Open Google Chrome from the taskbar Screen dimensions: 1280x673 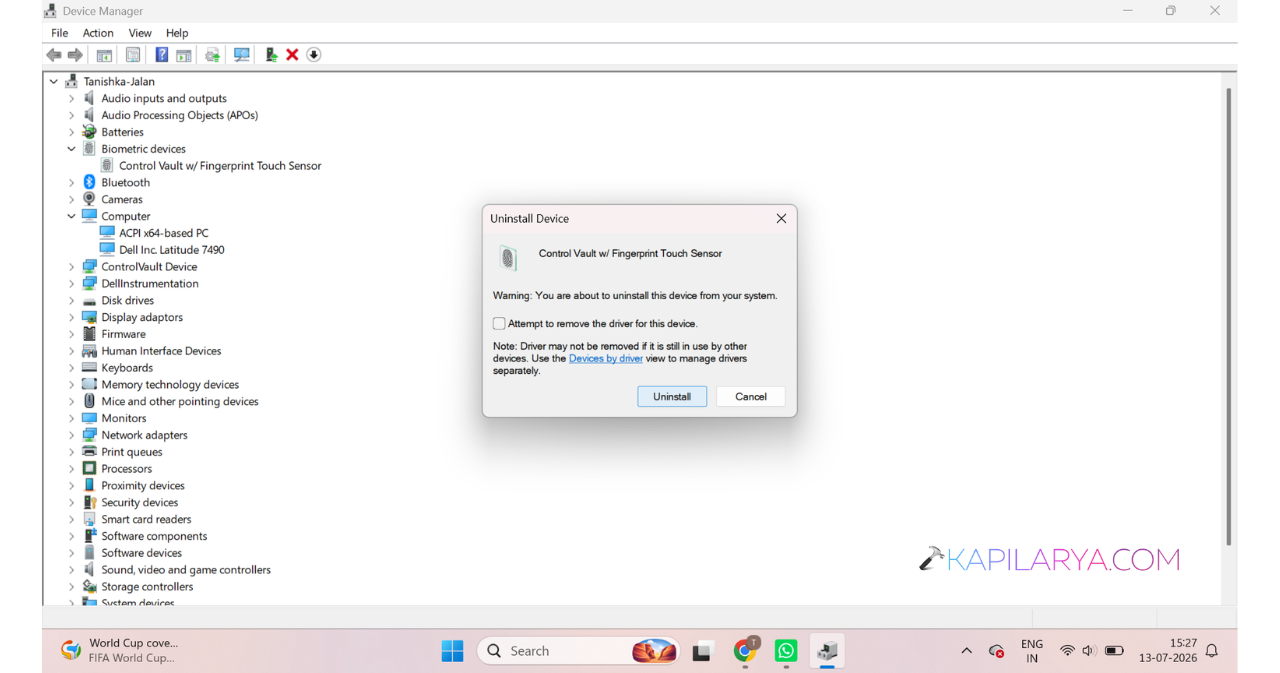(745, 651)
